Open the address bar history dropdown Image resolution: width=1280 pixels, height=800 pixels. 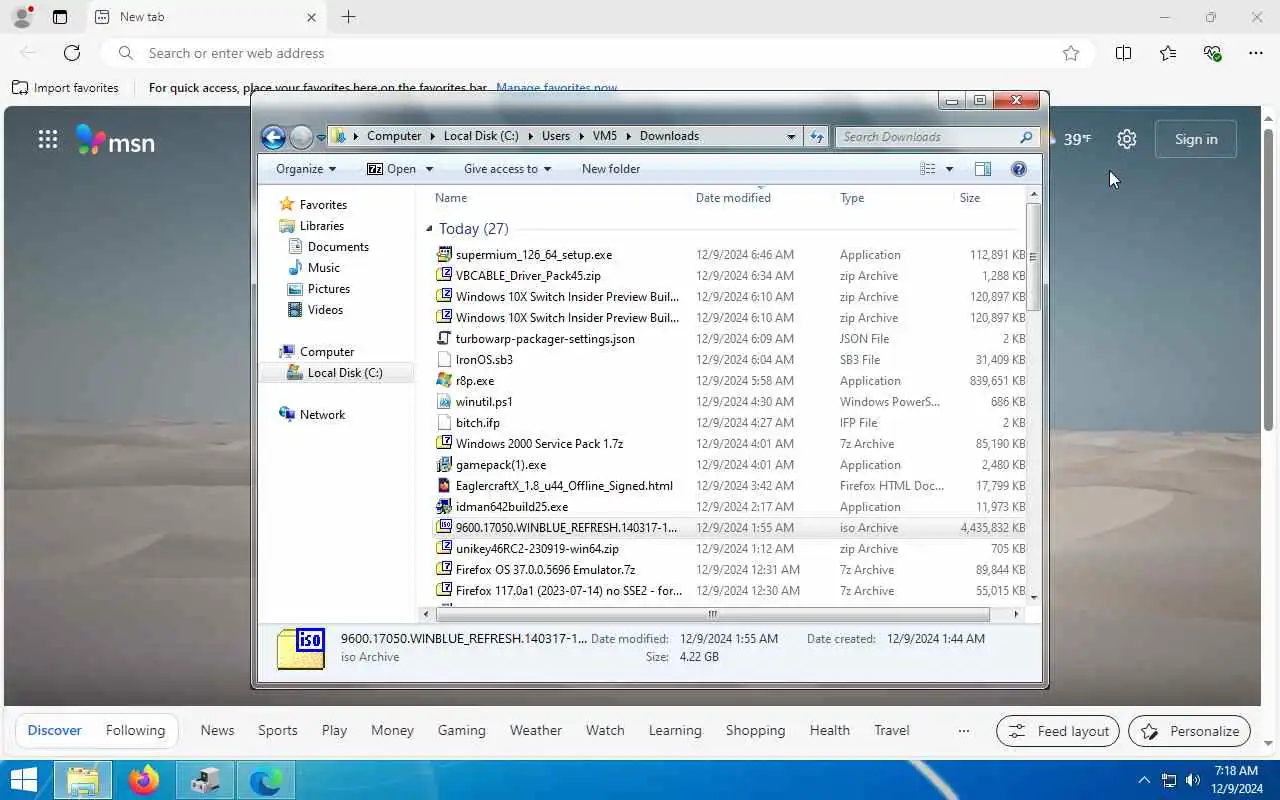tap(791, 137)
